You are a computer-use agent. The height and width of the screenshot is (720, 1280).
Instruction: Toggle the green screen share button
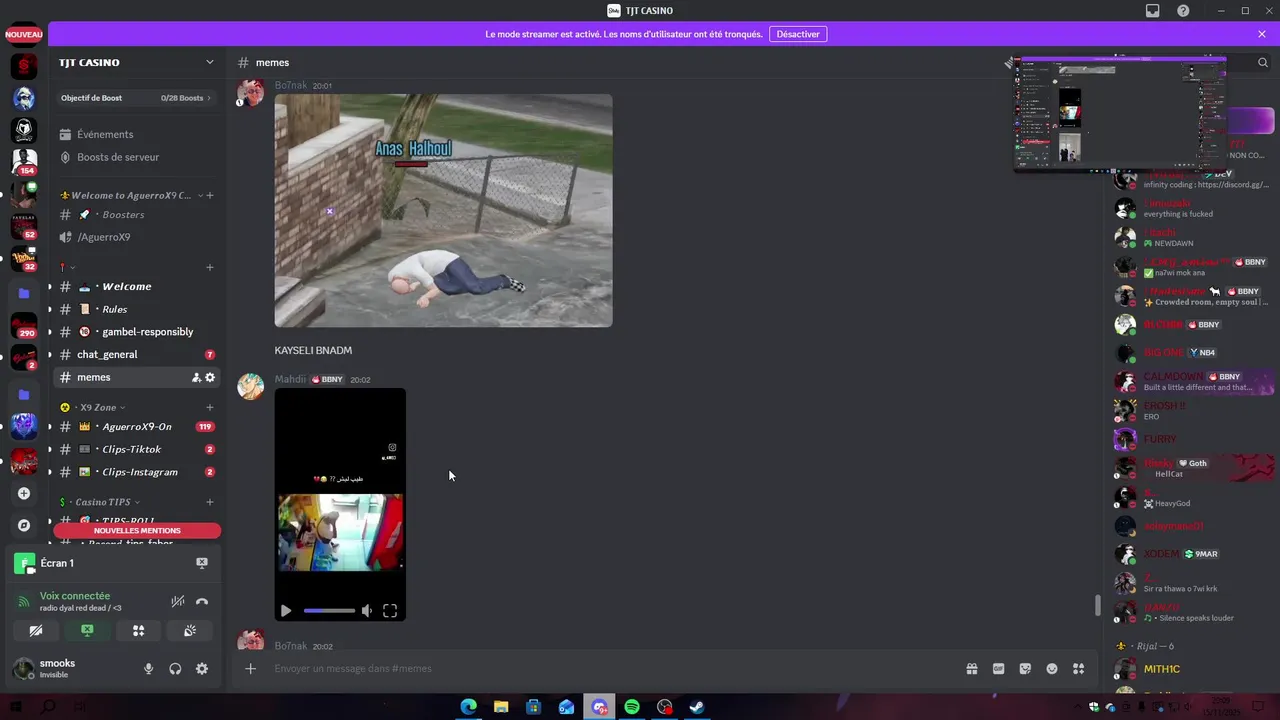point(87,631)
